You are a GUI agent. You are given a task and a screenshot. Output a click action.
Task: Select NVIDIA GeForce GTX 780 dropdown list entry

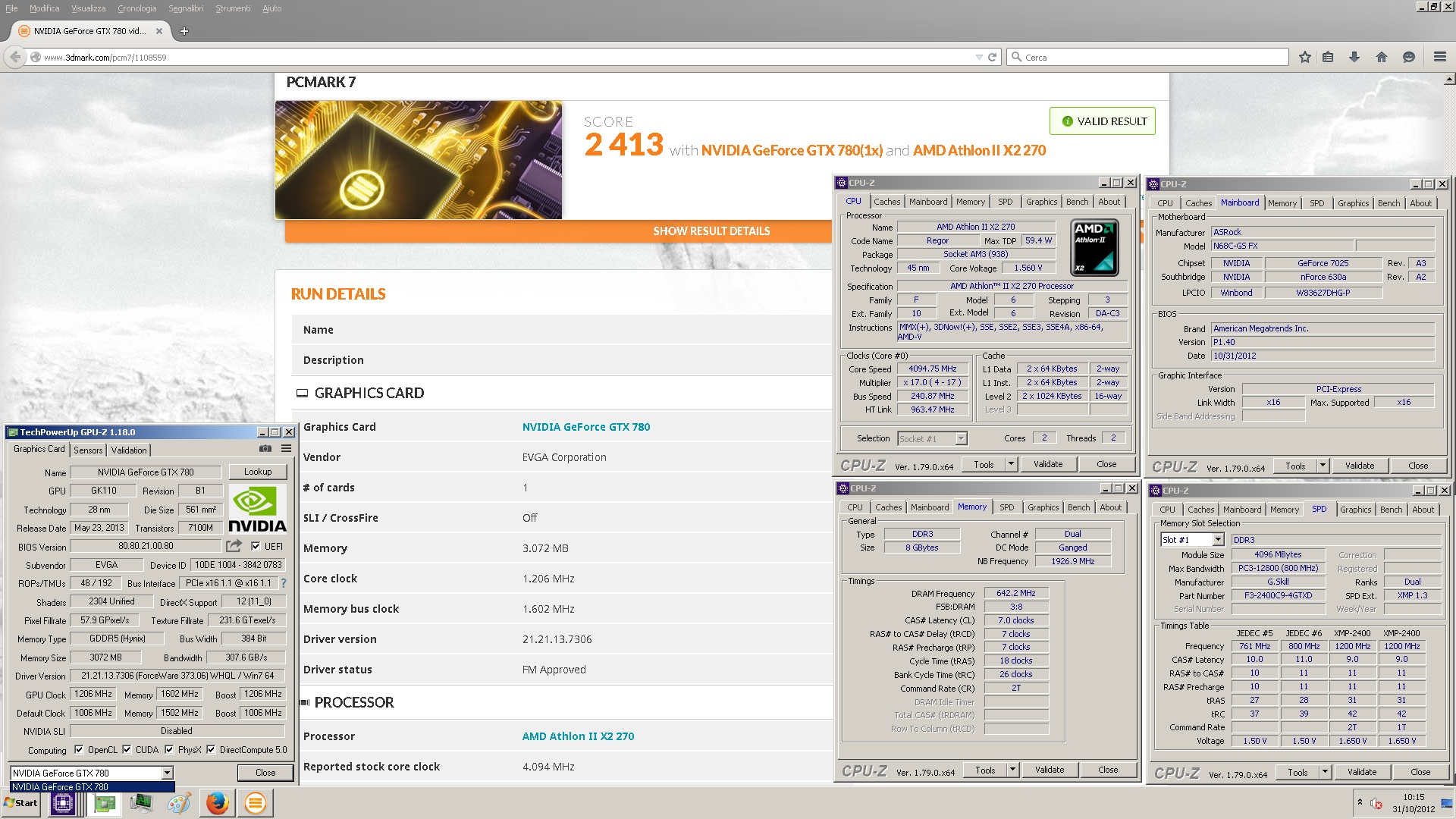point(93,787)
